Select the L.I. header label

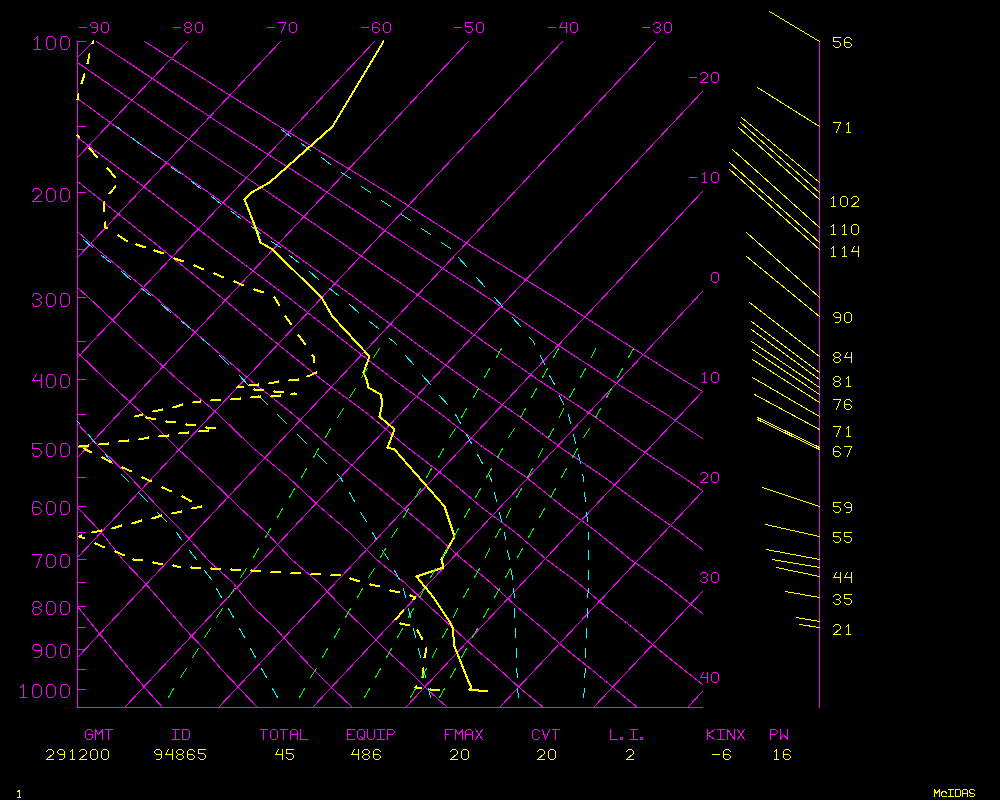(x=627, y=735)
